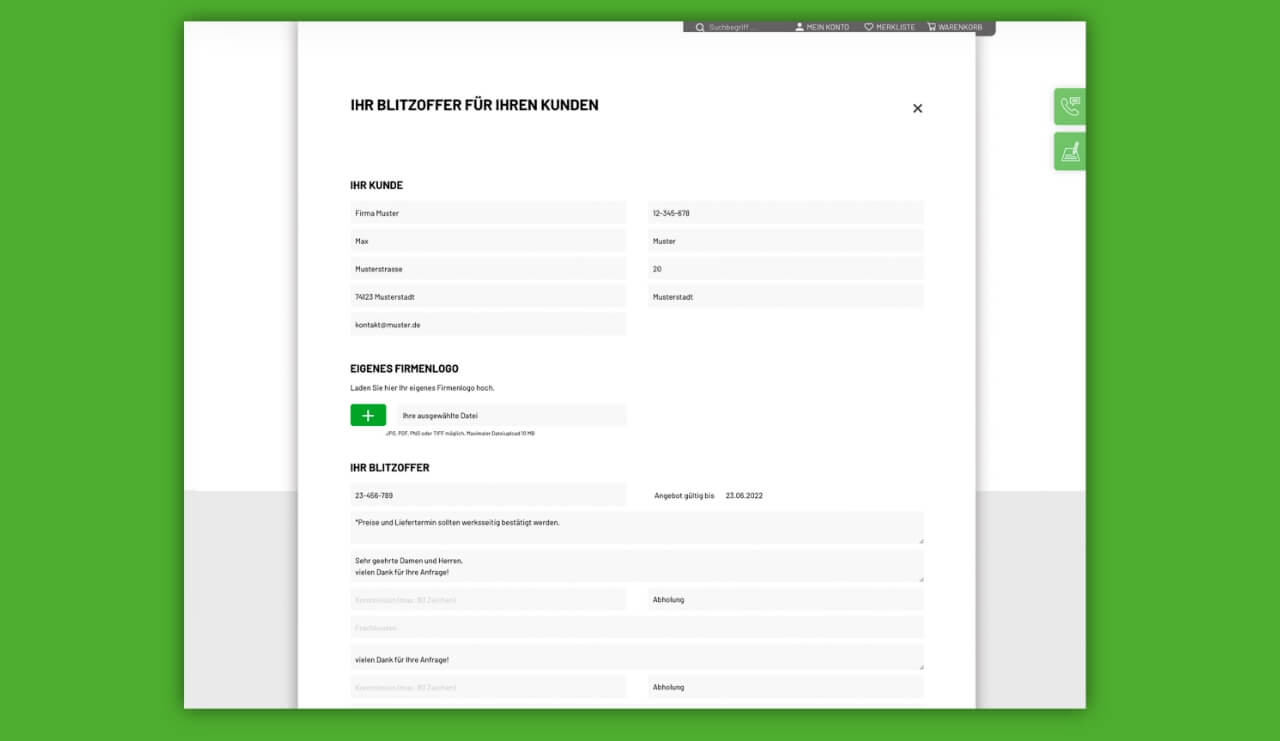This screenshot has width=1280, height=741.
Task: Open the WARENKORB shopping cart link
Action: [960, 27]
